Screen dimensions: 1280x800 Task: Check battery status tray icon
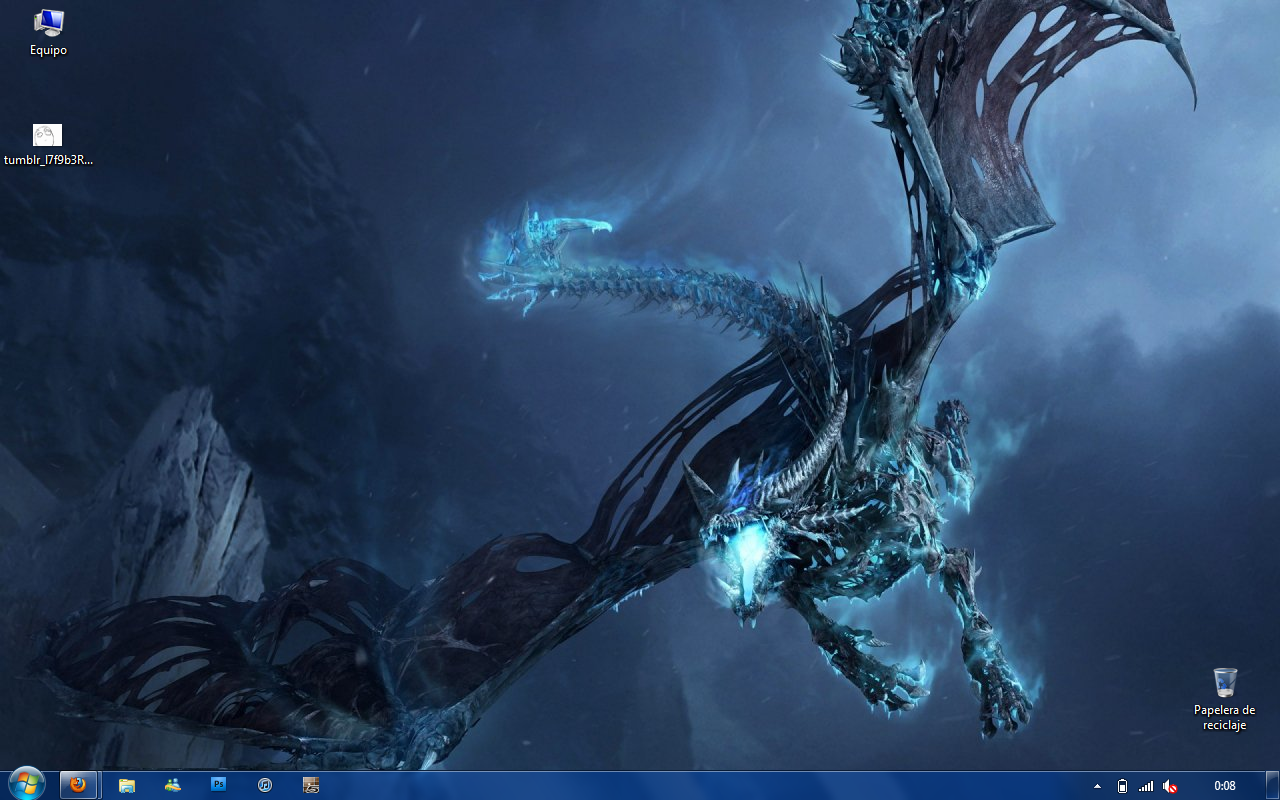[x=1122, y=786]
